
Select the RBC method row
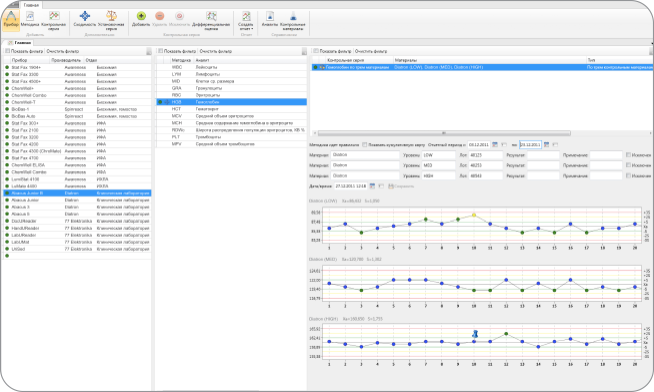point(231,95)
